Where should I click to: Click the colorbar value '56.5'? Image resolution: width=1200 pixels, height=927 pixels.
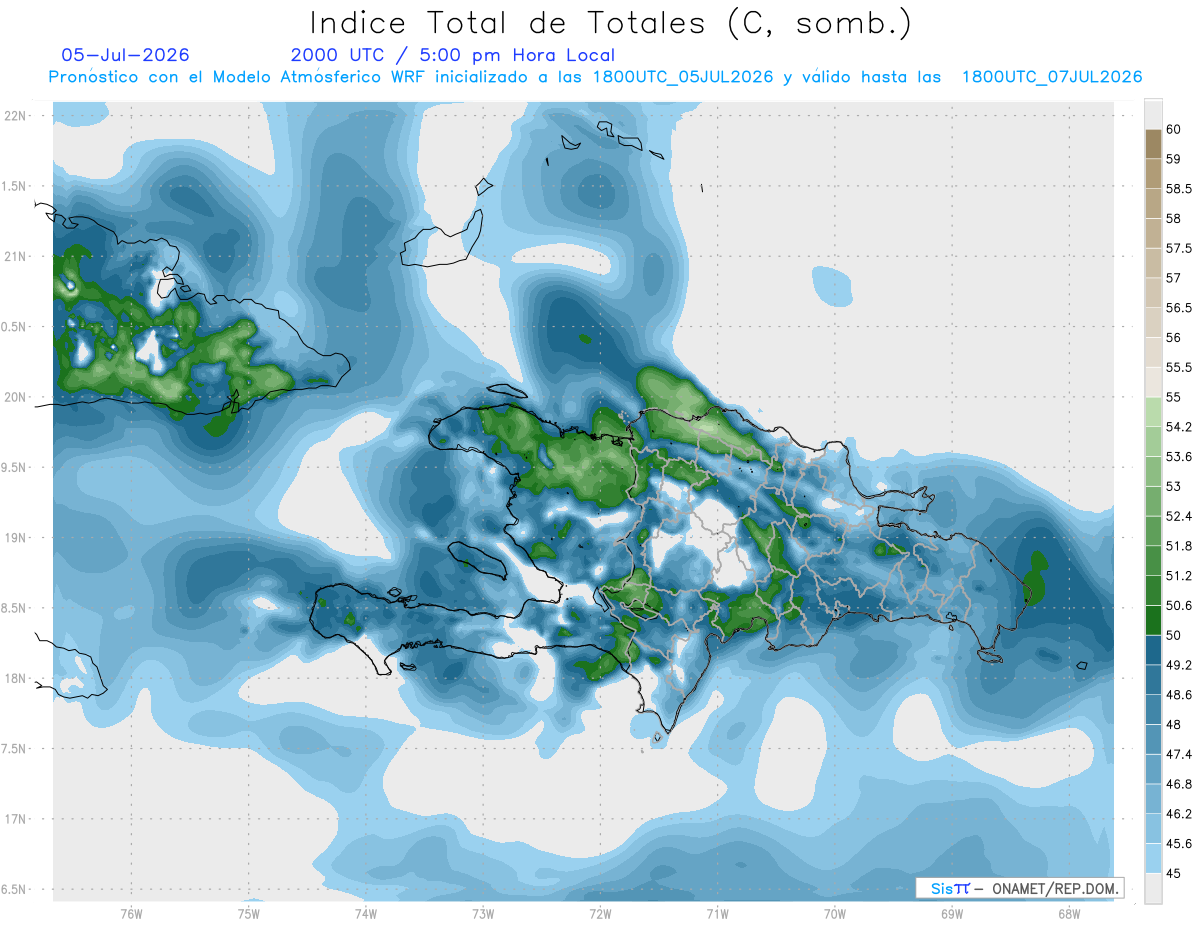pyautogui.click(x=1179, y=307)
